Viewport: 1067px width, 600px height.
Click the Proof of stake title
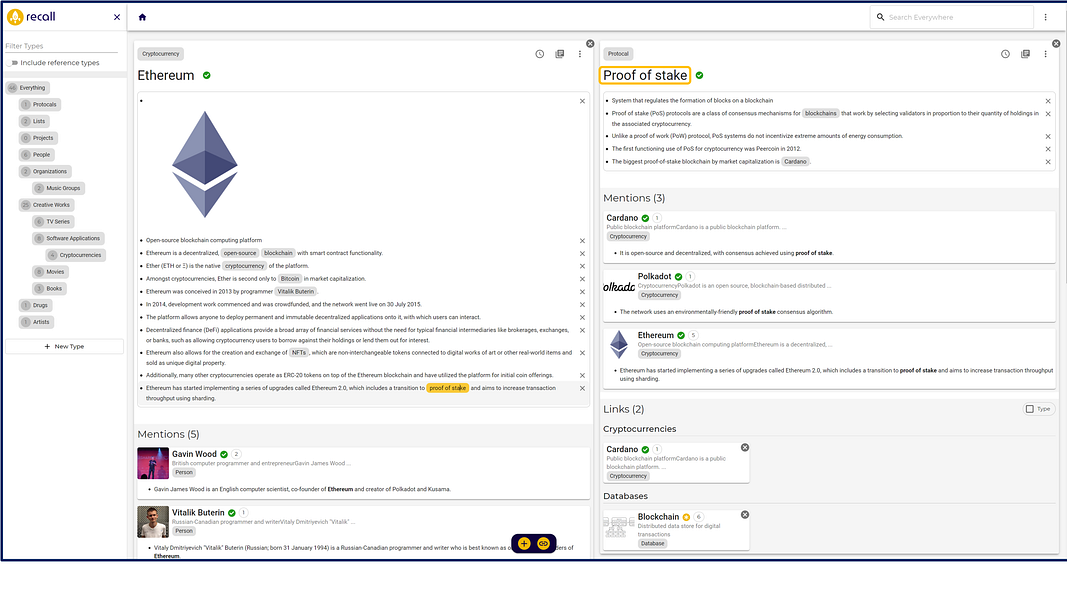pyautogui.click(x=645, y=76)
